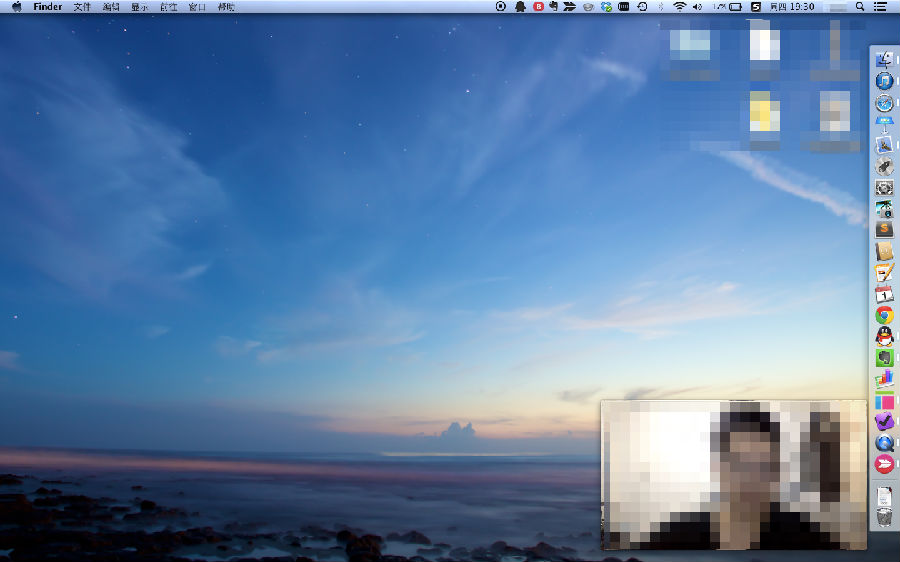Open Finder from the dock
The image size is (900, 562).
pyautogui.click(x=884, y=60)
